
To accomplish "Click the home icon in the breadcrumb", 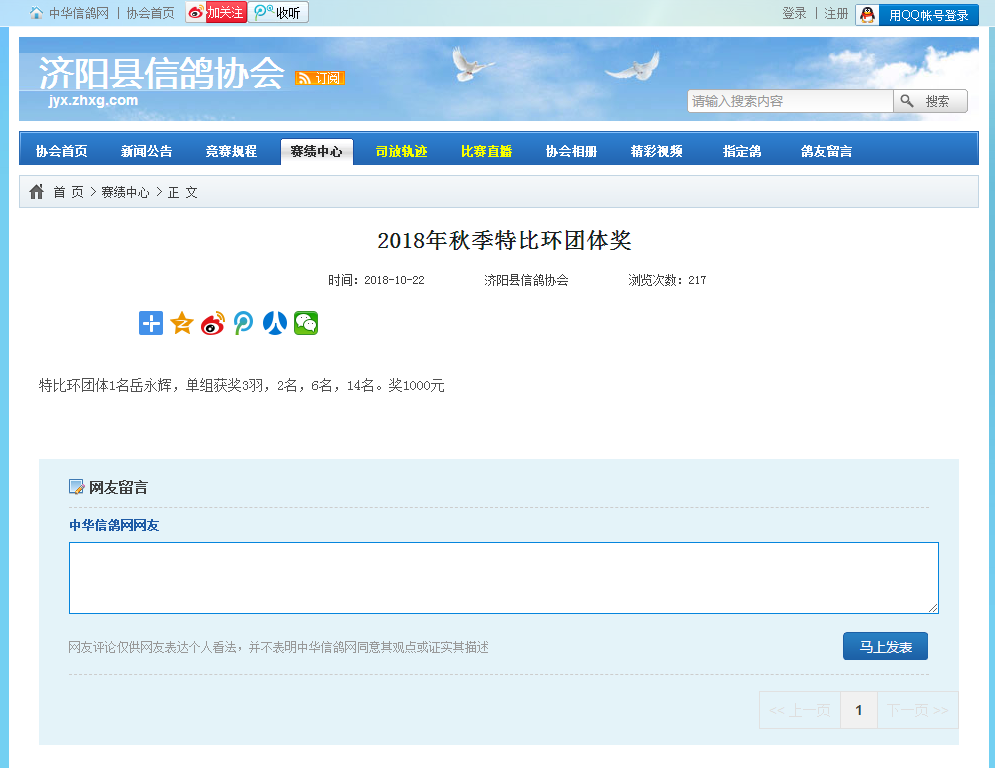I will click(37, 192).
